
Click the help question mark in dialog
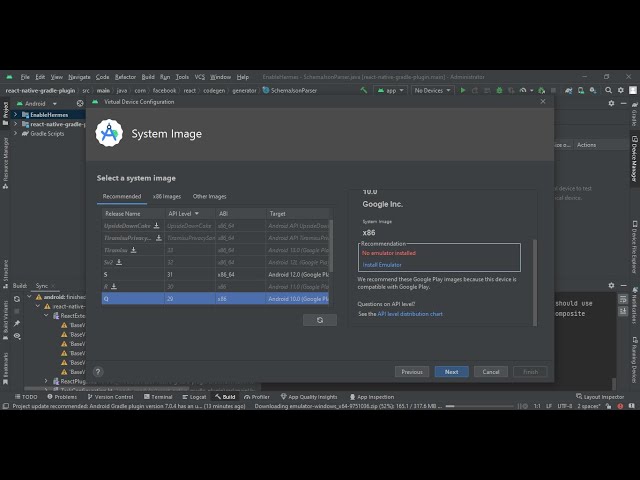coord(98,372)
